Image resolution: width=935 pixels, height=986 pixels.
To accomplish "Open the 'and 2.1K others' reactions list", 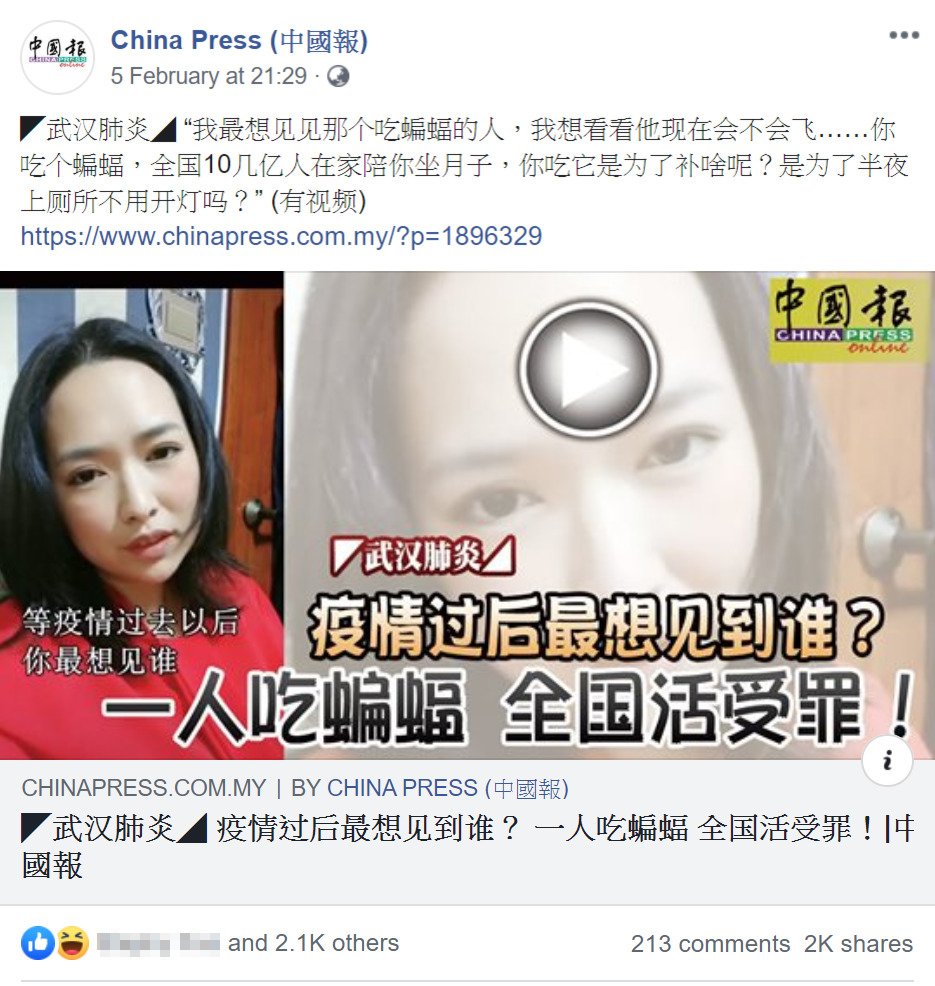I will point(313,943).
